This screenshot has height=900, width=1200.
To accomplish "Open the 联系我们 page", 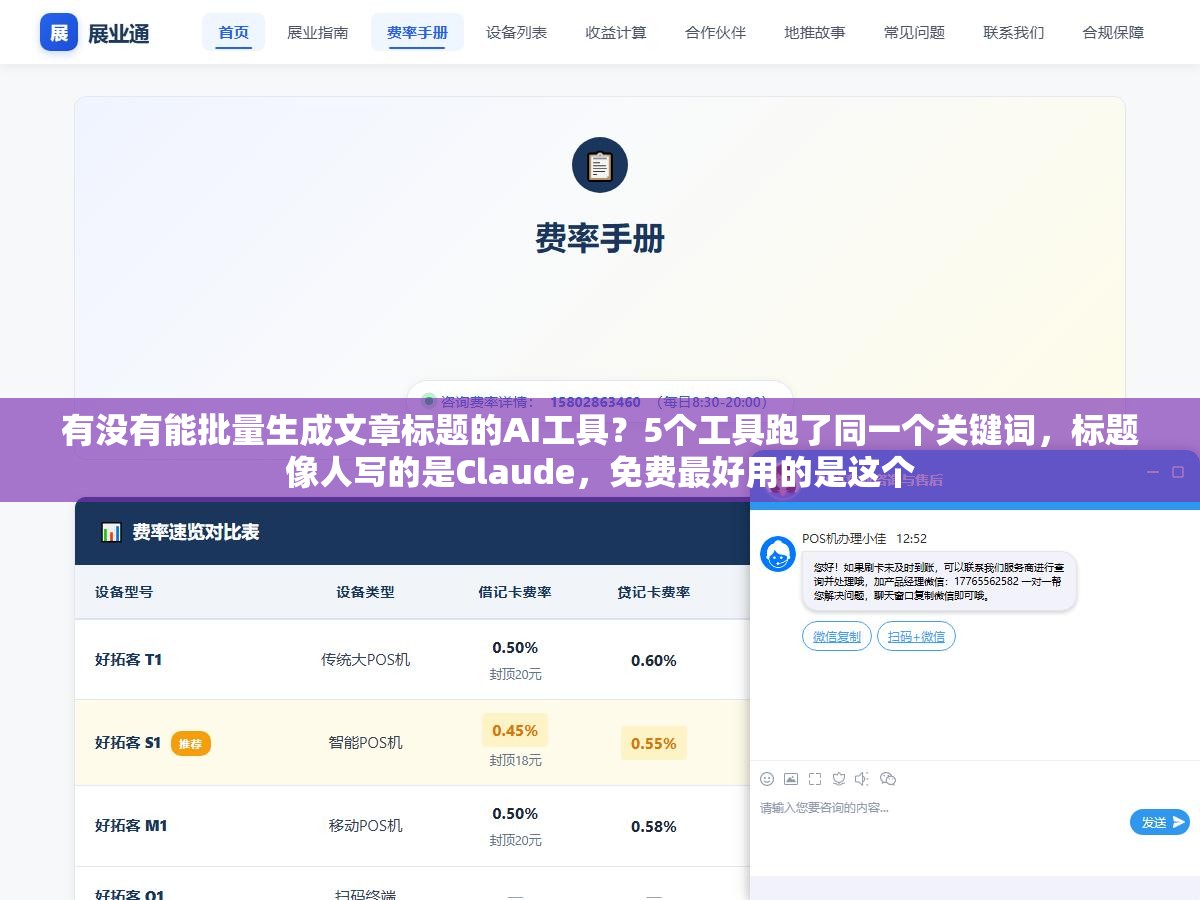I will pyautogui.click(x=1014, y=32).
